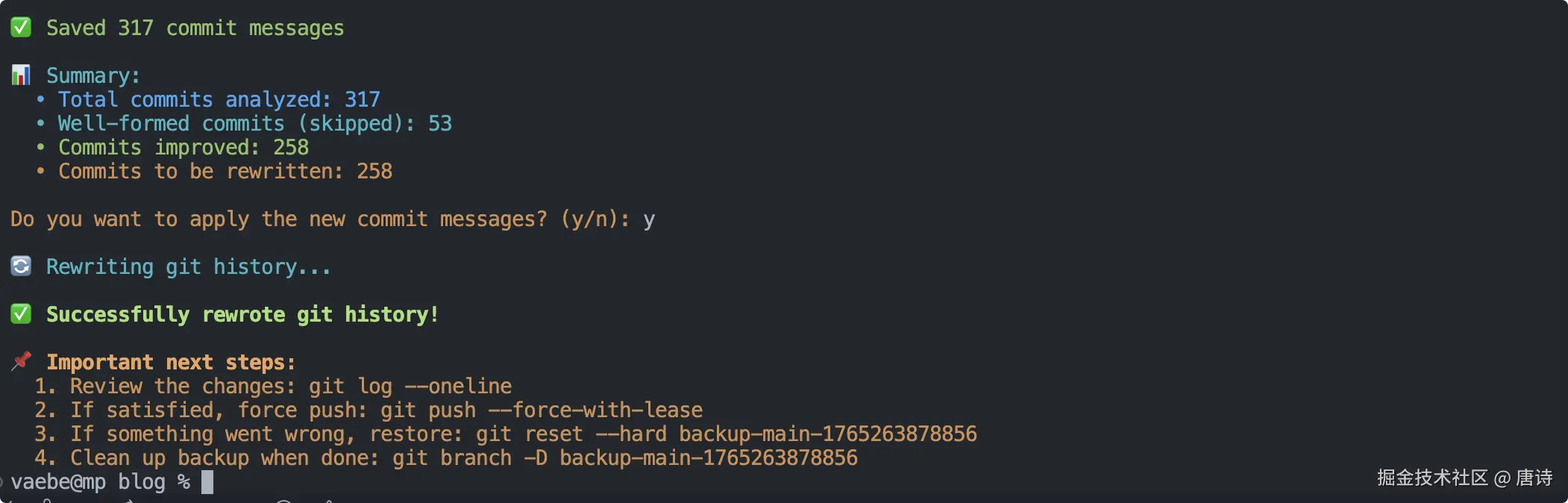Click the 'git log --oneline' command text
1568x503 pixels.
pyautogui.click(x=410, y=387)
